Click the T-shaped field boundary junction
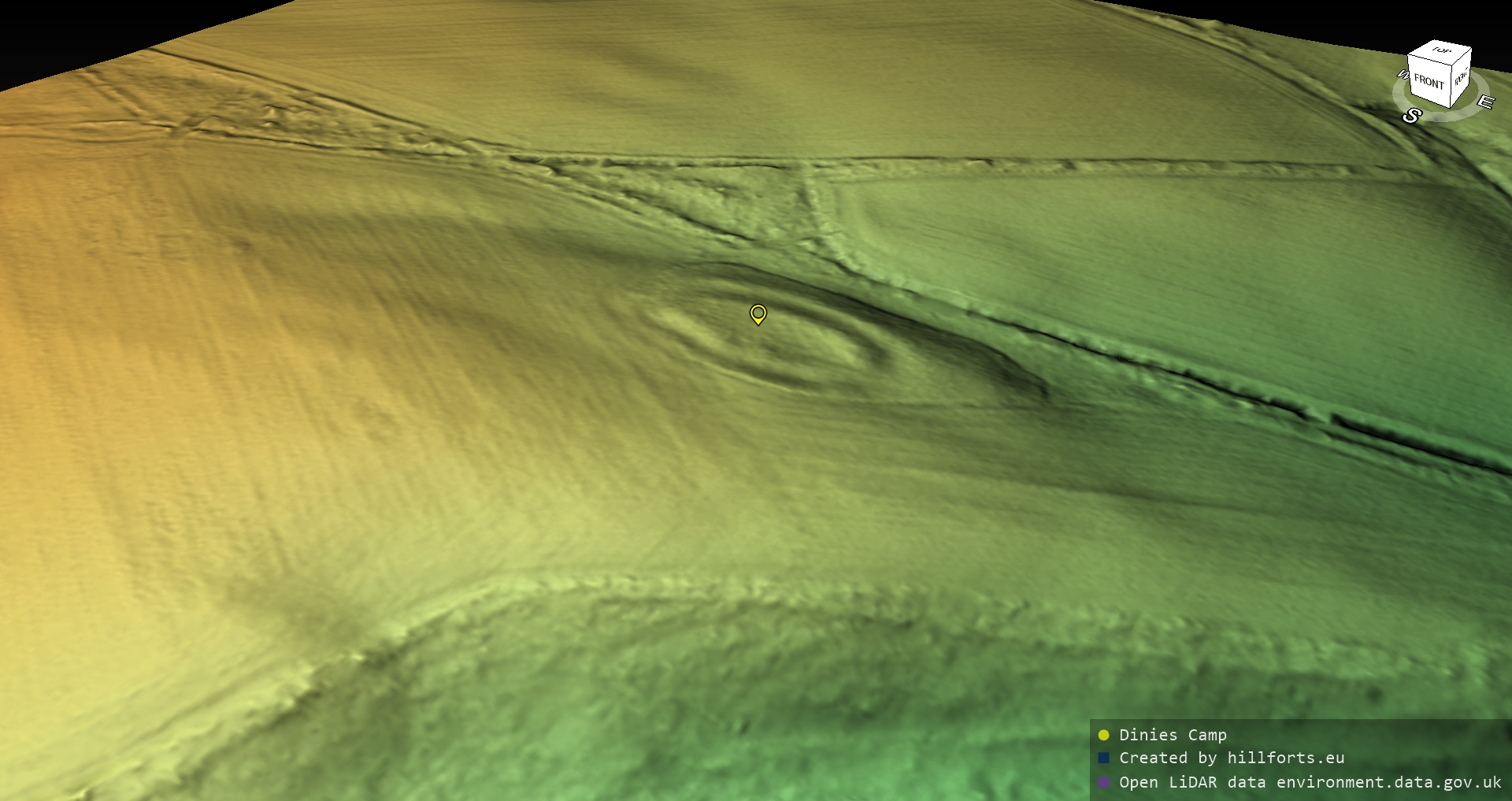This screenshot has height=801, width=1512. [807, 167]
